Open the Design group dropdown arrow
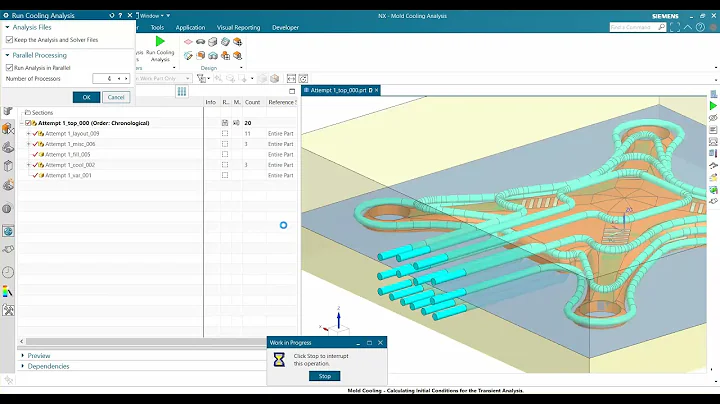Screen dimensions: 720x404 (242, 68)
